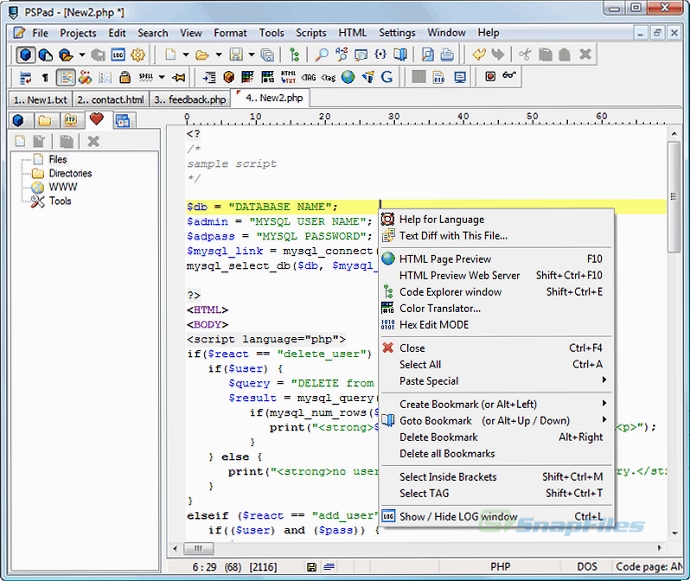Click the macro record icon
This screenshot has height=581, width=690.
coord(490,77)
